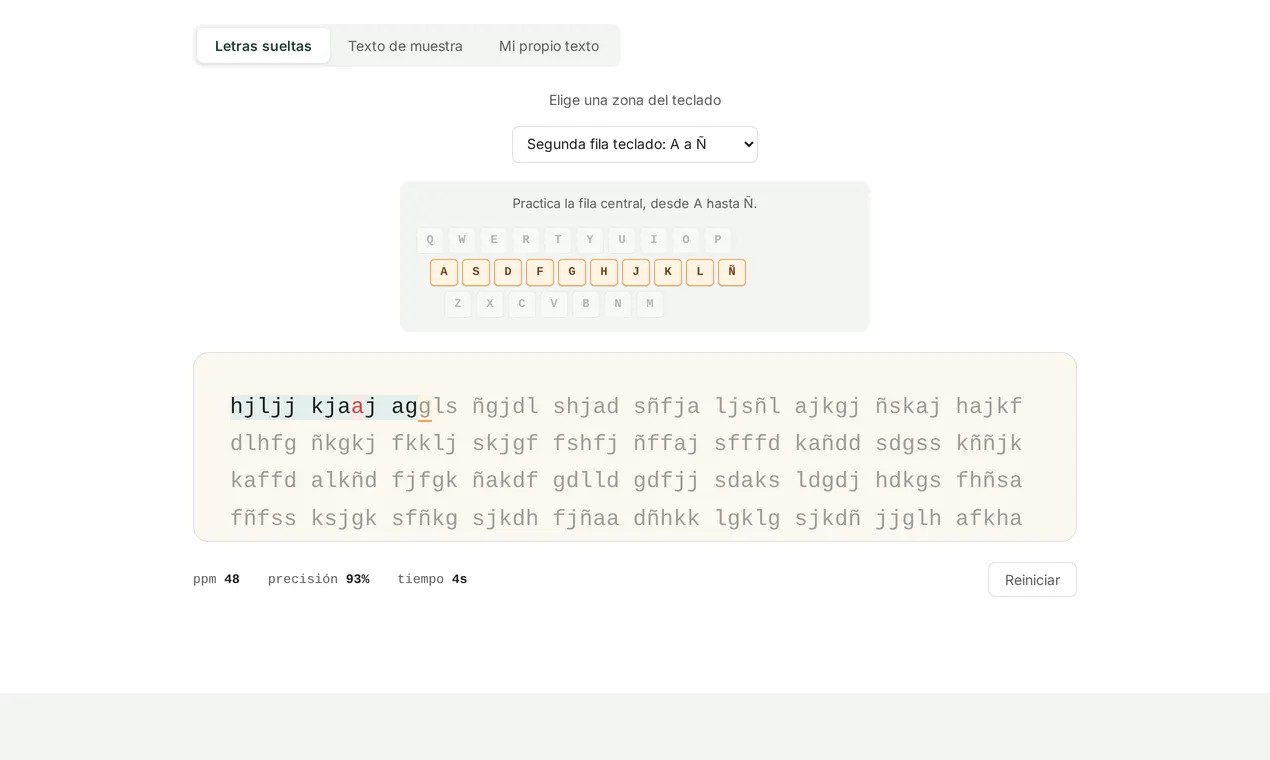The image size is (1270, 760).
Task: Select the Mi propio texto tab
Action: coord(549,46)
